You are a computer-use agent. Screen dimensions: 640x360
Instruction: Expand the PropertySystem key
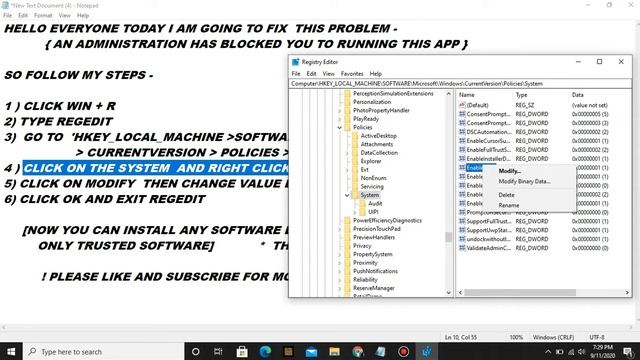340,254
